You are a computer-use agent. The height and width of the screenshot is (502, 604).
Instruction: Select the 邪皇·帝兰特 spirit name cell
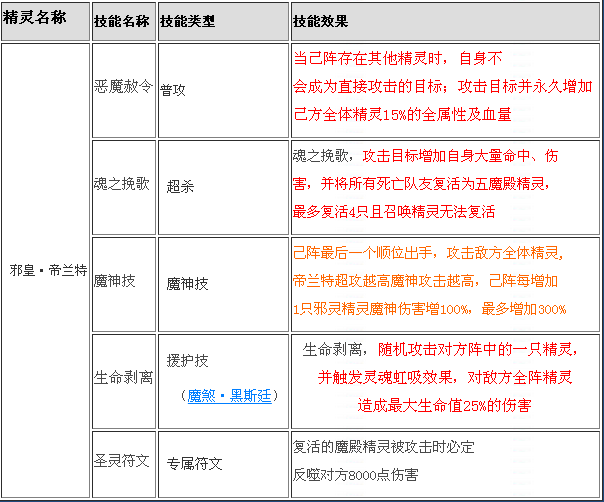(x=45, y=270)
